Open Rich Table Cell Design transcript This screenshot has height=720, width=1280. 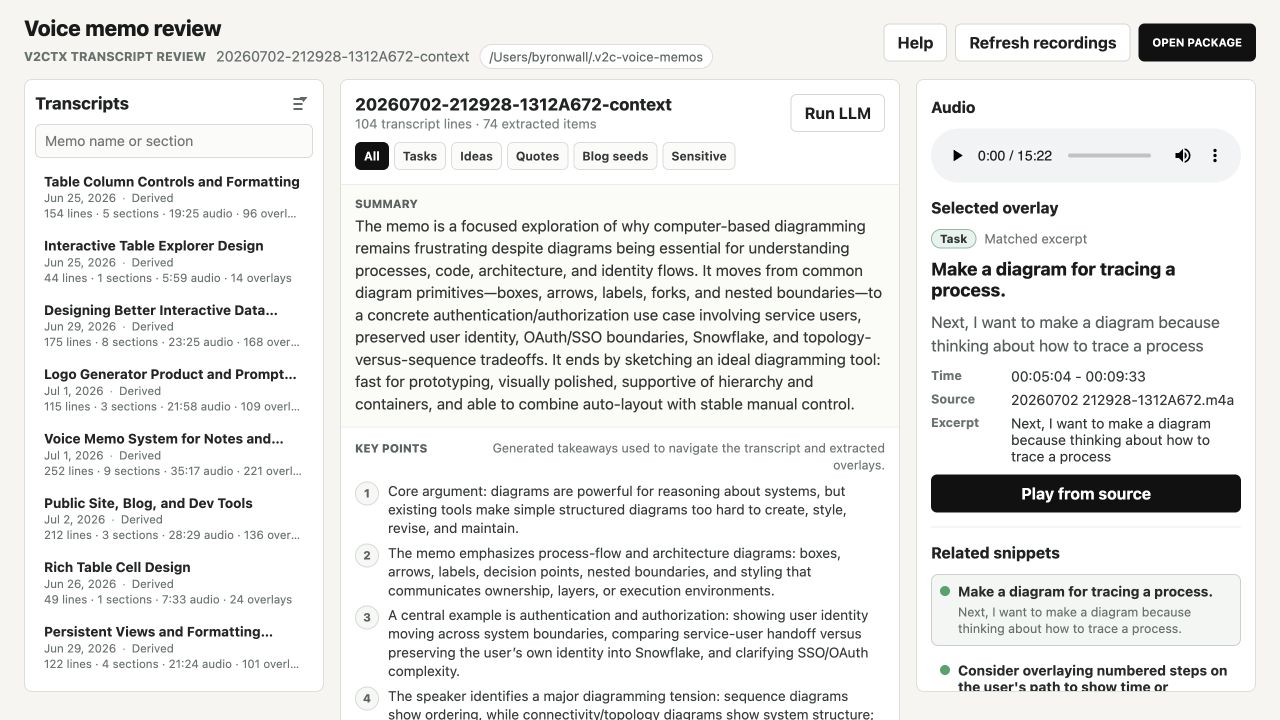click(x=174, y=582)
